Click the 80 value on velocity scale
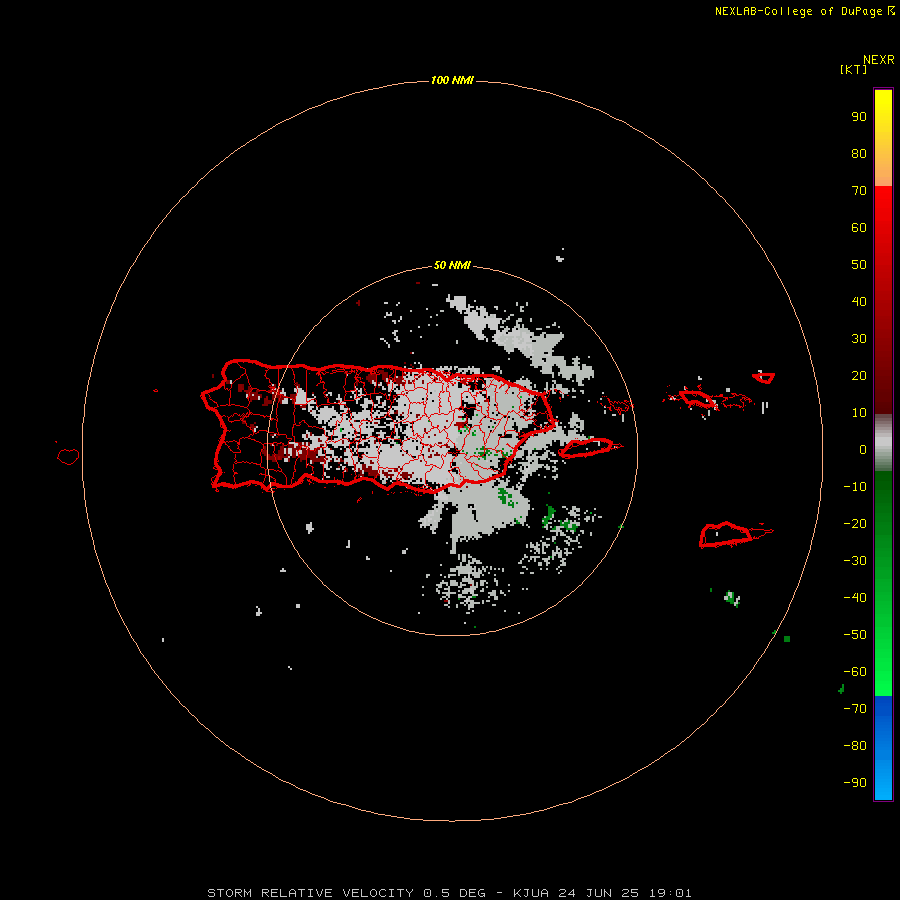This screenshot has width=900, height=900. tap(859, 153)
